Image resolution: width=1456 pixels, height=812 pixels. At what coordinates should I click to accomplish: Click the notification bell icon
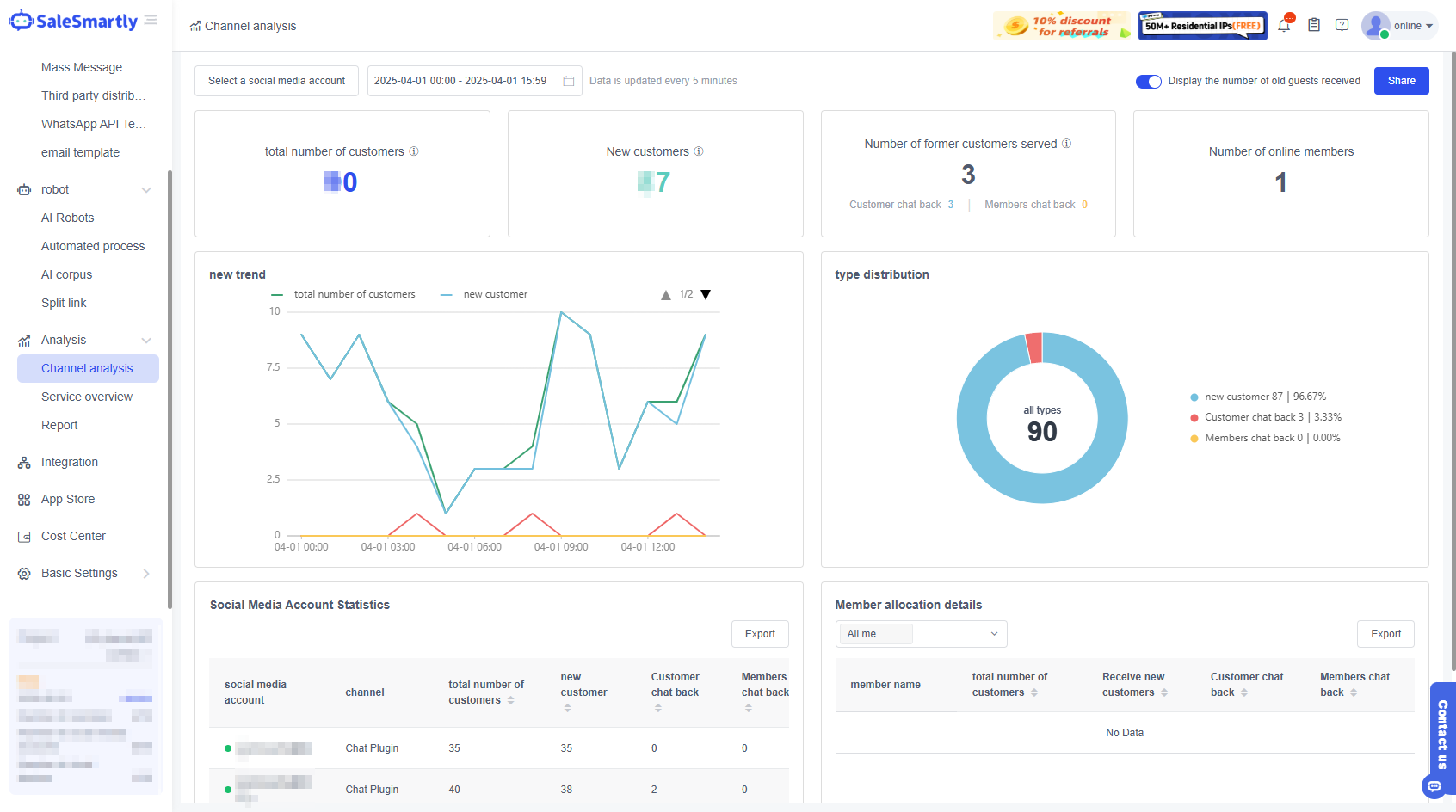point(1284,26)
